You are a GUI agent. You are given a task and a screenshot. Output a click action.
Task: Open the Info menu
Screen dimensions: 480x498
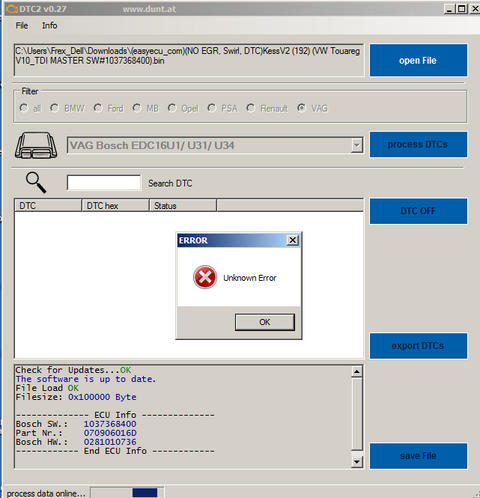pyautogui.click(x=49, y=26)
